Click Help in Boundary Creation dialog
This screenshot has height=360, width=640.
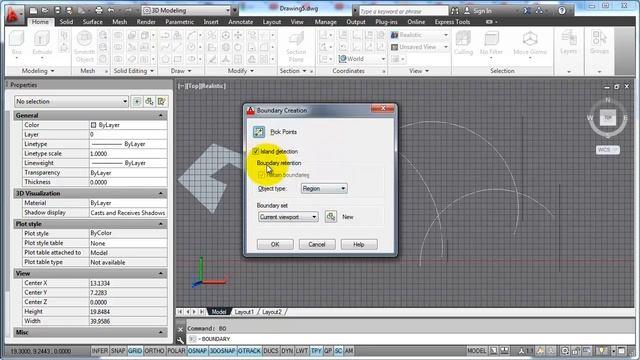pos(358,244)
